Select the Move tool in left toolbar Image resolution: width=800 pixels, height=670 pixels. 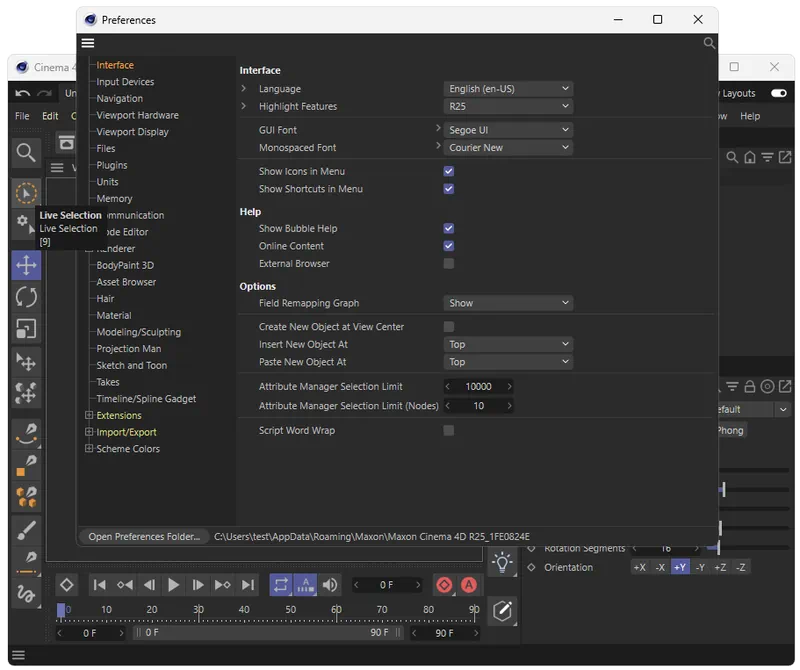[x=26, y=265]
